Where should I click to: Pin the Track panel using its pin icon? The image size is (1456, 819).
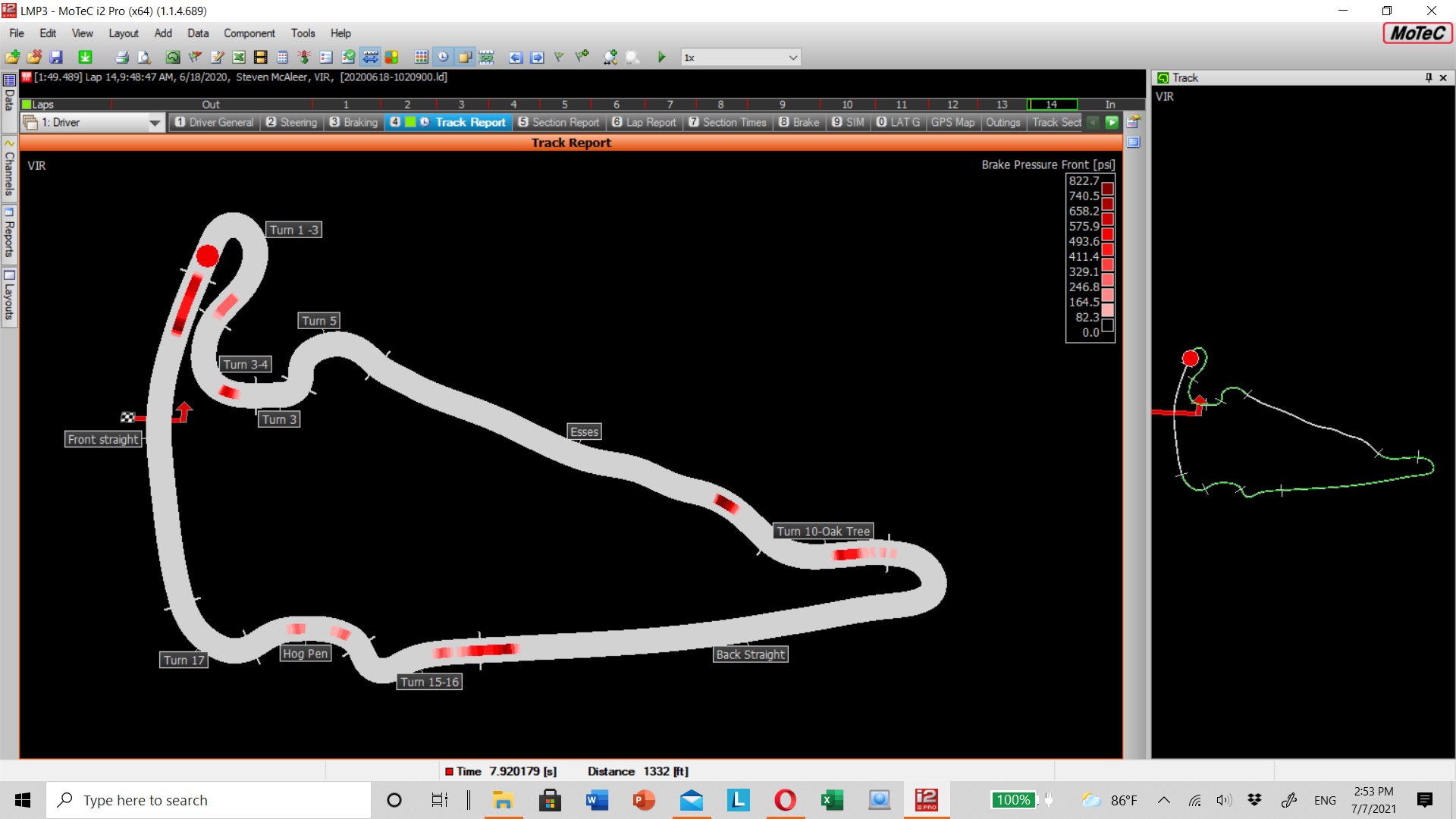[x=1427, y=77]
